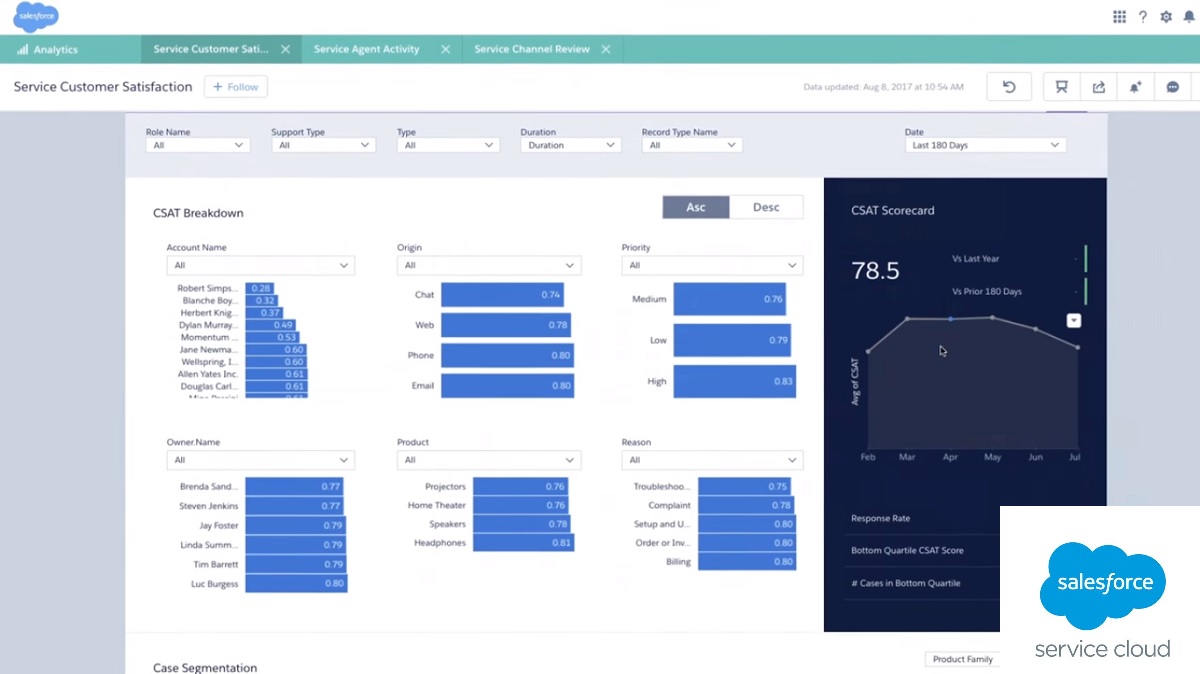Open the Account Name dropdown
The image size is (1200, 674).
point(260,265)
